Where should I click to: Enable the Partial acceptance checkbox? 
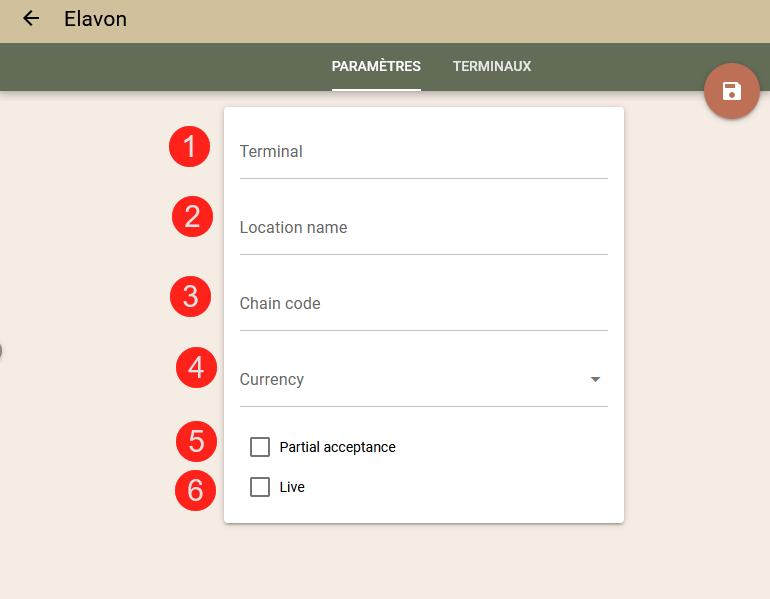(260, 447)
